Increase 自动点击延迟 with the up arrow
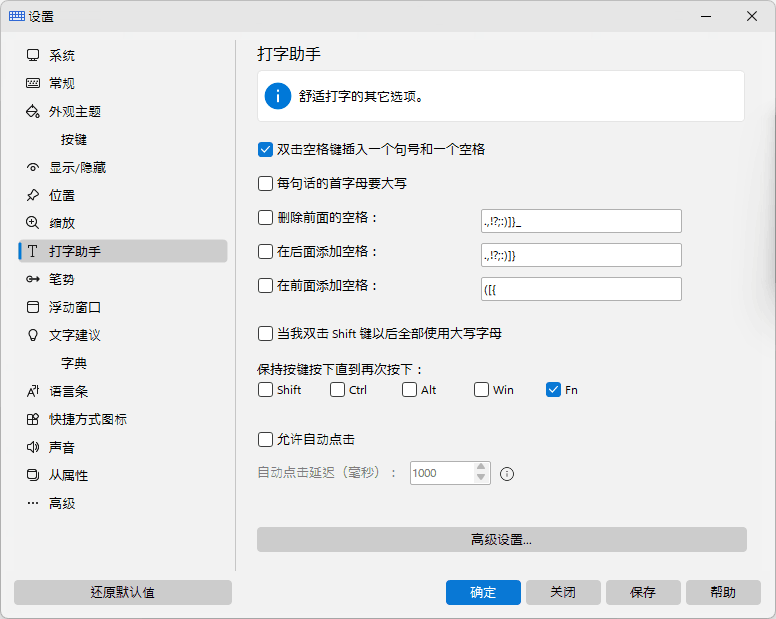The height and width of the screenshot is (619, 776). tap(481, 467)
